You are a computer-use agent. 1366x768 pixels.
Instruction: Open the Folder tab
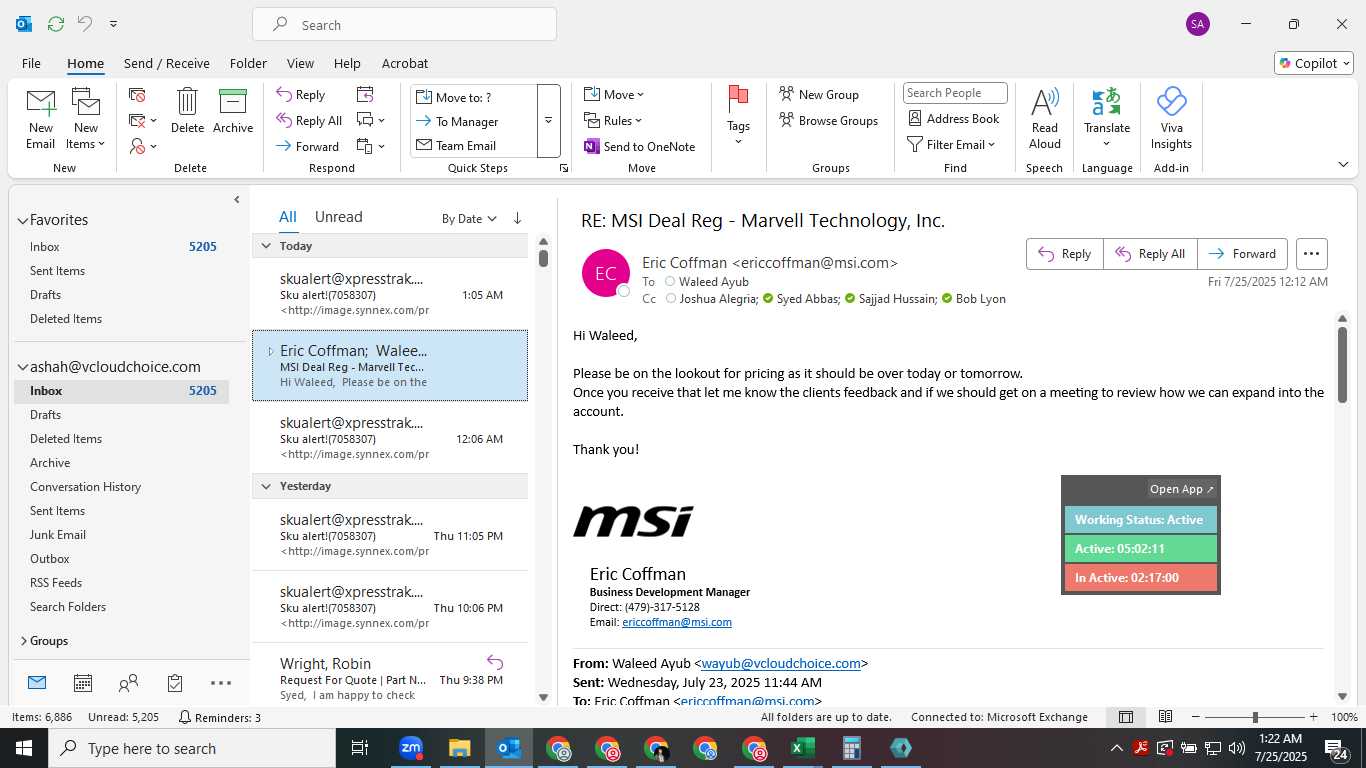(x=248, y=63)
